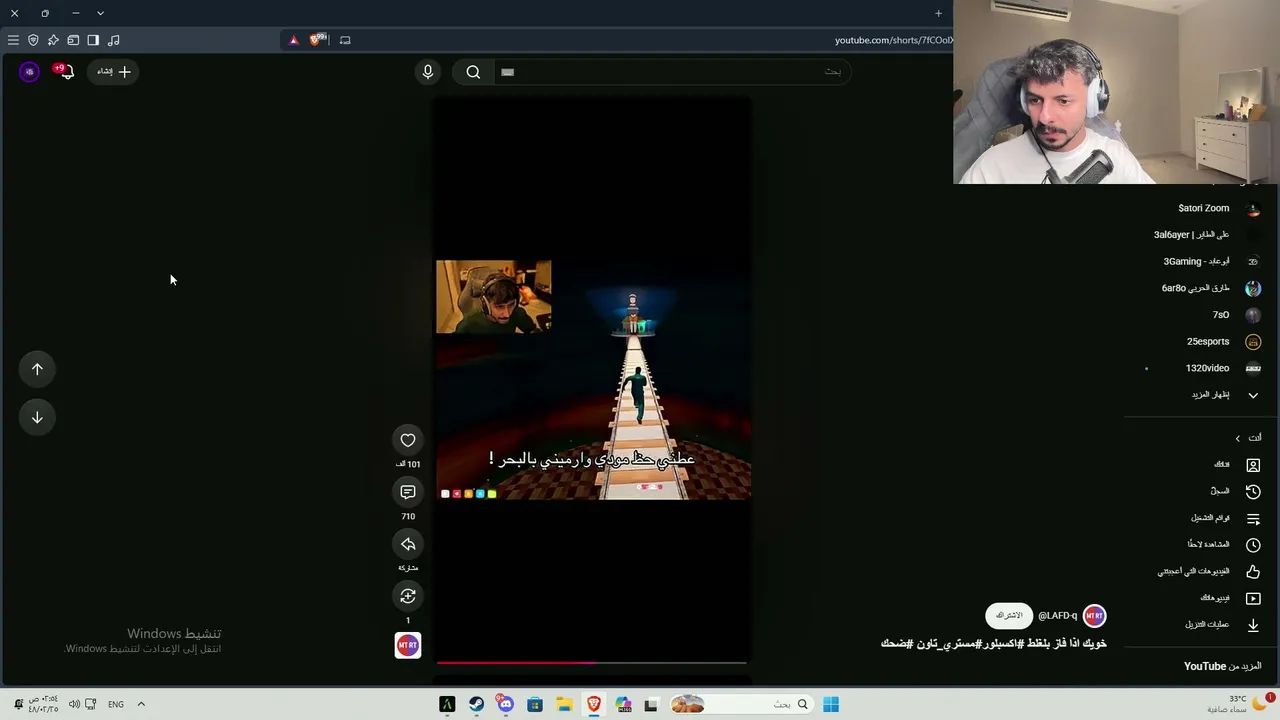
Task: Click the Create button with plus sign
Action: point(113,71)
